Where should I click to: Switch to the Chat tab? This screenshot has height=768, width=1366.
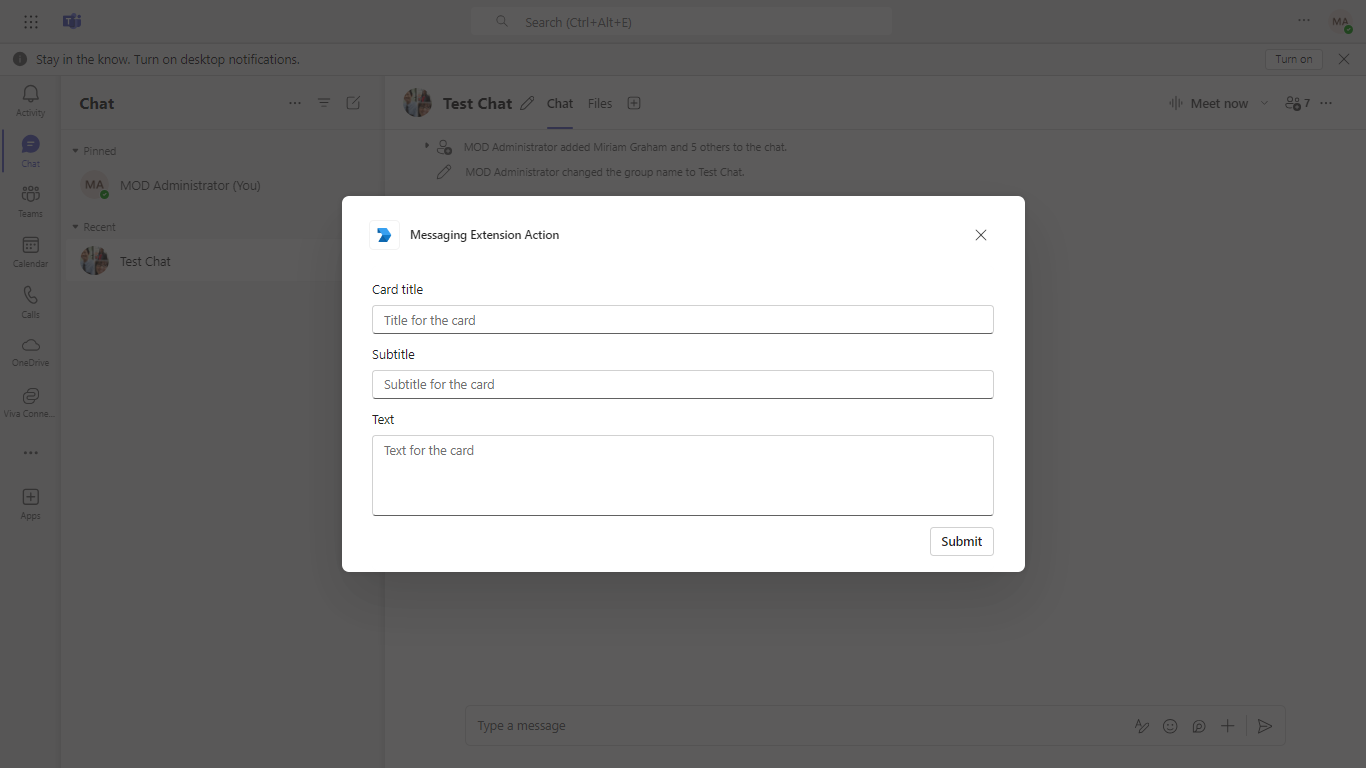click(560, 104)
